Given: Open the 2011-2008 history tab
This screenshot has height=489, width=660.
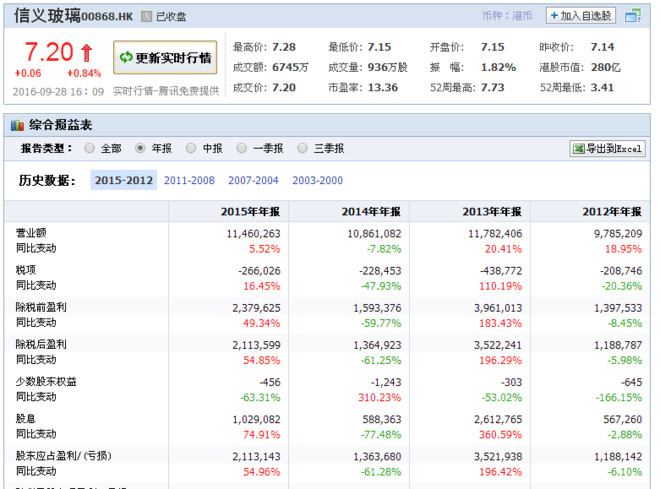Looking at the screenshot, I should 189,180.
